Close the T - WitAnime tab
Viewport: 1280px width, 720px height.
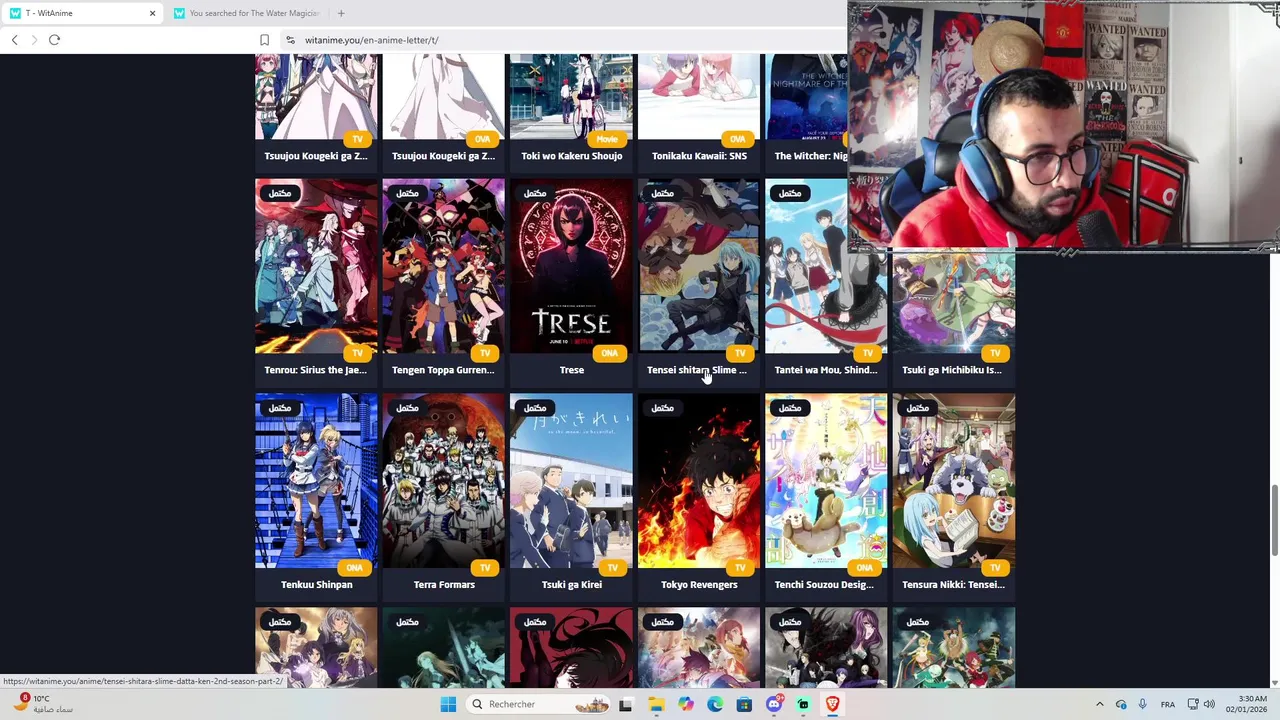coord(152,13)
